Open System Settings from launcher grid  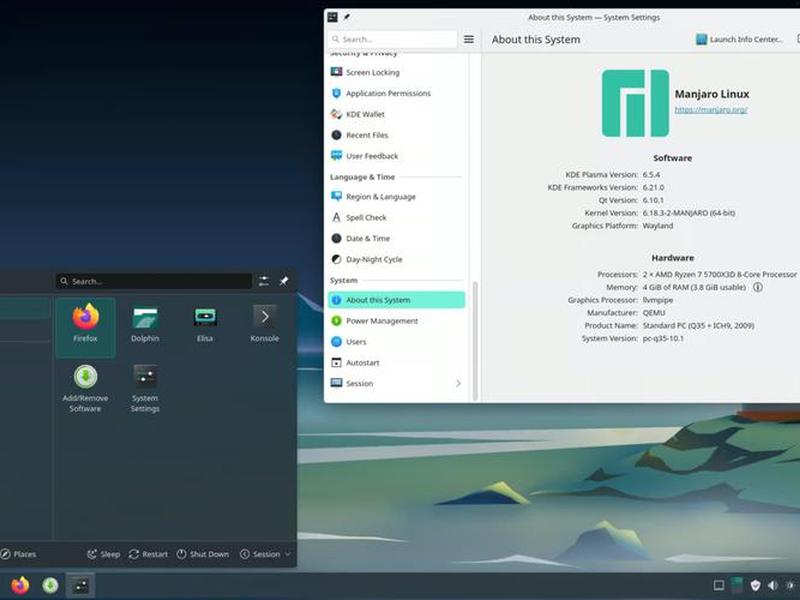(145, 388)
